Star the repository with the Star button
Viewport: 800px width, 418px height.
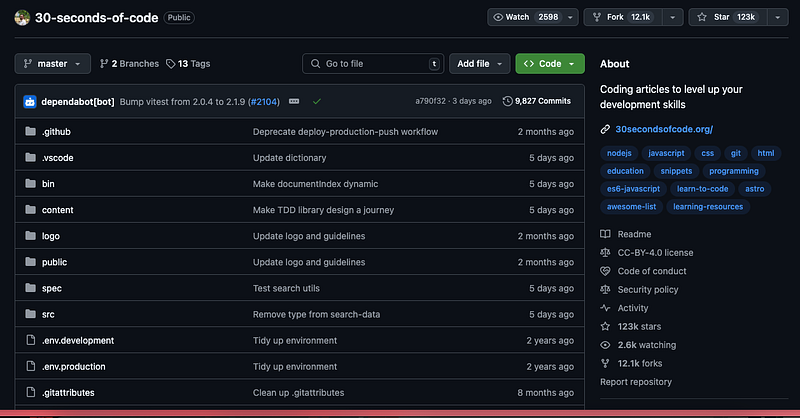tap(728, 17)
